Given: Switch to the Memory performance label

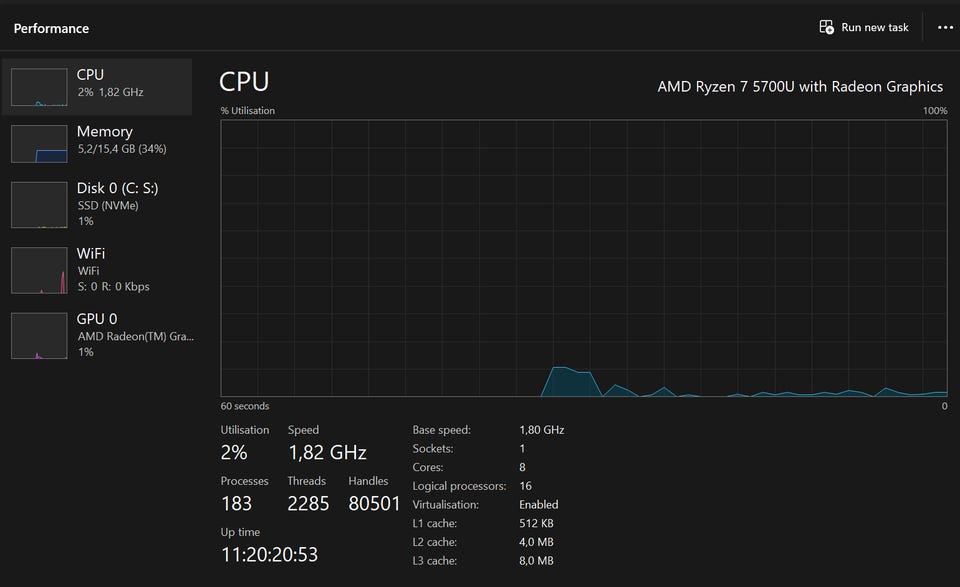Looking at the screenshot, I should (x=105, y=132).
